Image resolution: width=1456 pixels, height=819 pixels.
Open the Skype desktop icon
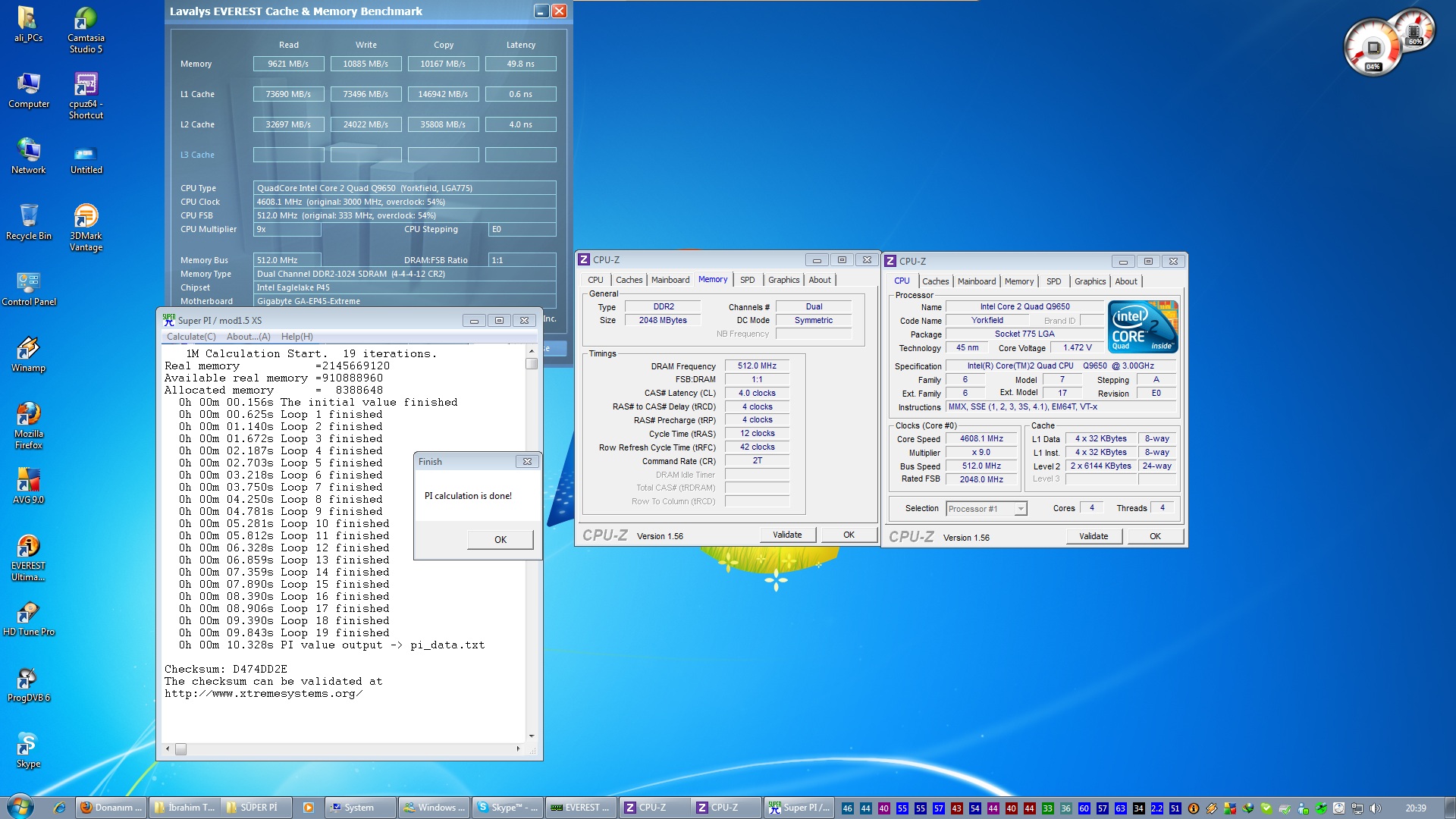(x=28, y=751)
